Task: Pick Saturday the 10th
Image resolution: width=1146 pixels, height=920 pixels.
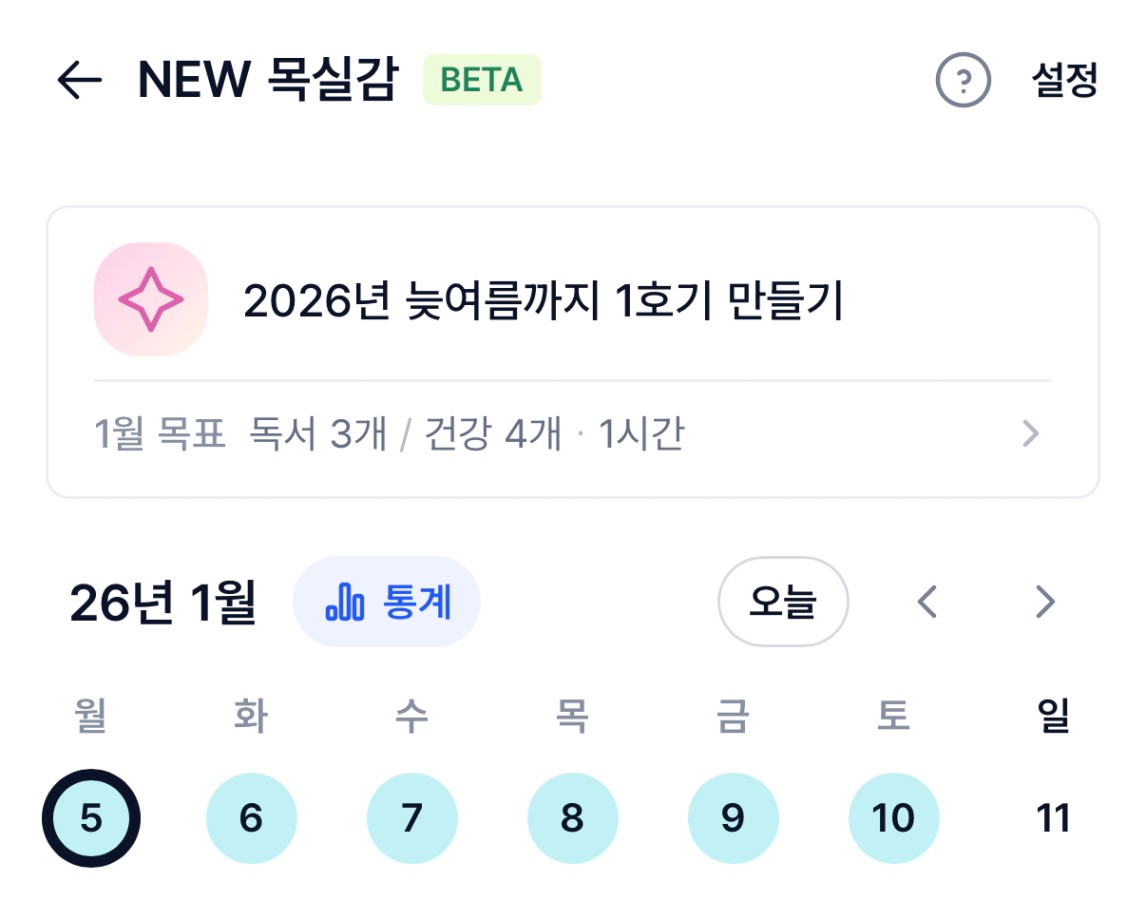Action: [x=893, y=818]
